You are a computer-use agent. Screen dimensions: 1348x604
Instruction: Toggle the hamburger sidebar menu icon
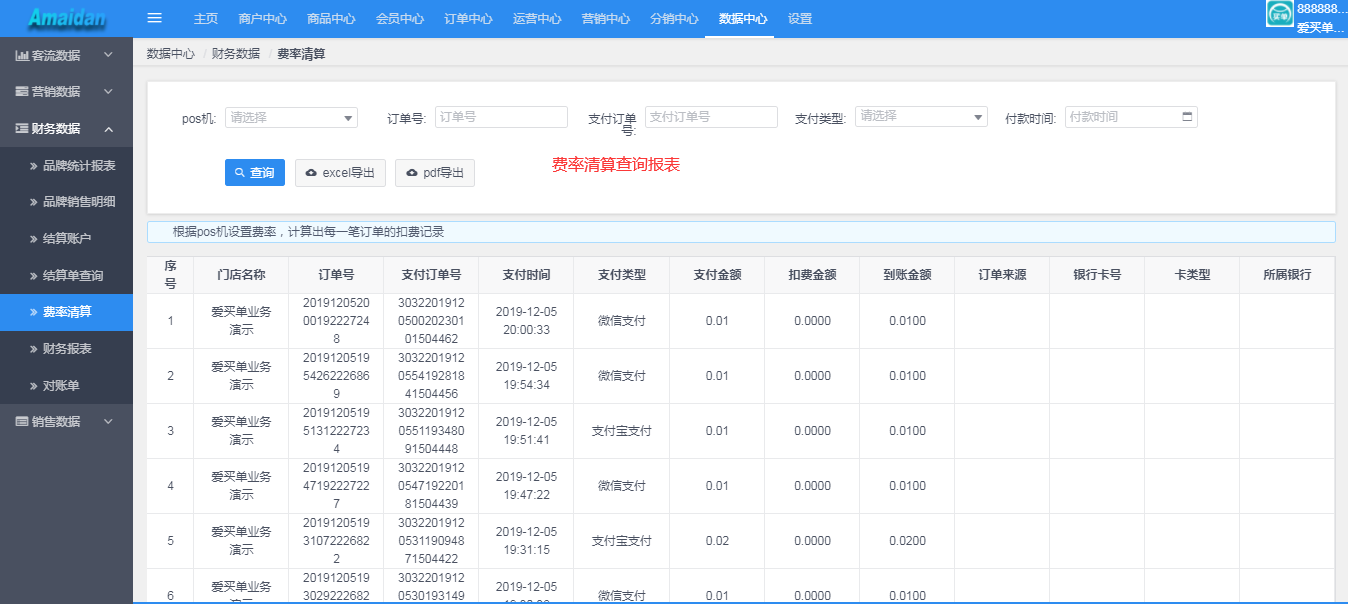click(154, 18)
